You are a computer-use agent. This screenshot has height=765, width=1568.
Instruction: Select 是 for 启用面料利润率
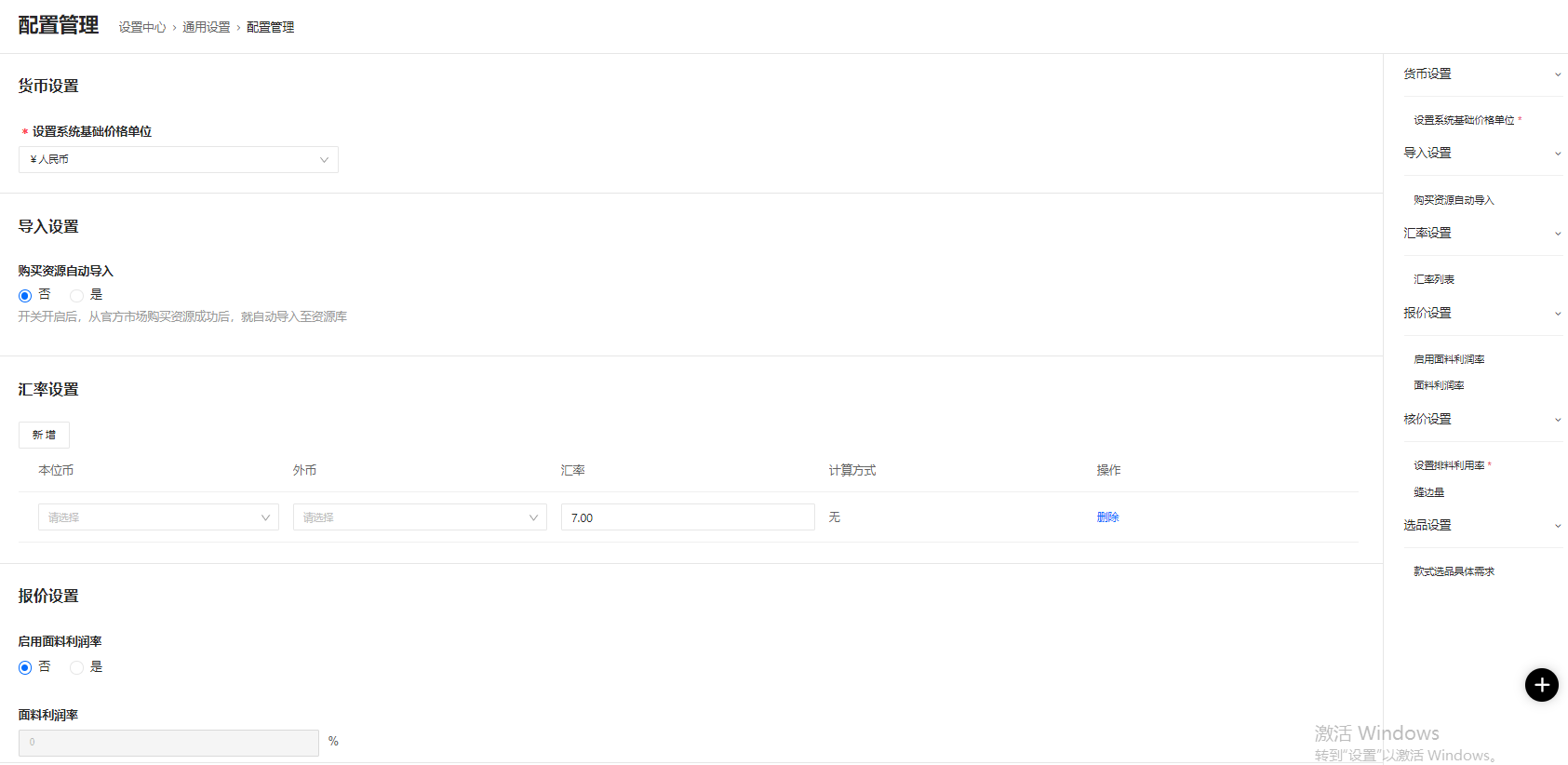pos(77,667)
